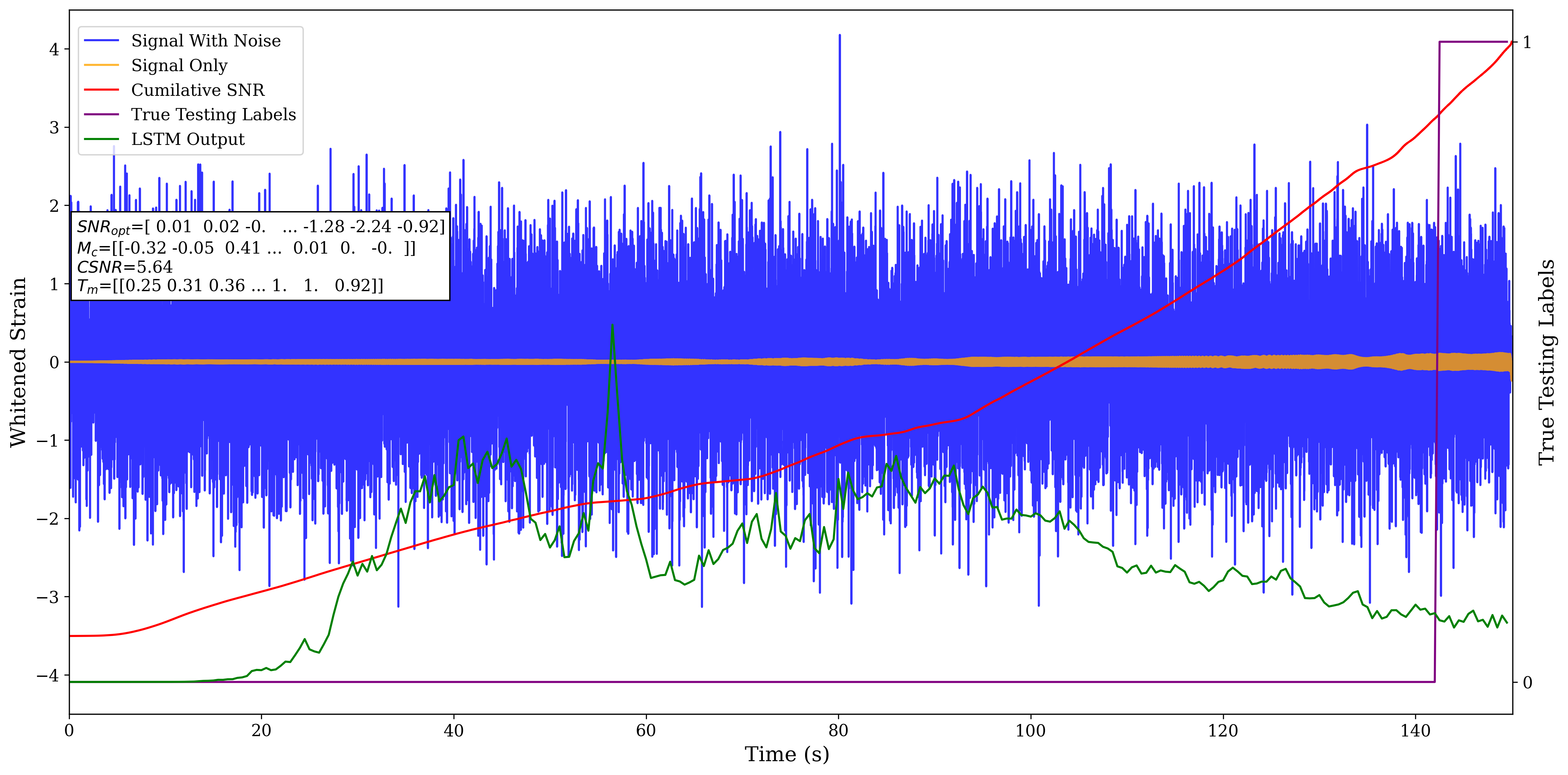Click the orange Signal Only legend line
Viewport: 1568px width, 775px height.
click(x=101, y=65)
